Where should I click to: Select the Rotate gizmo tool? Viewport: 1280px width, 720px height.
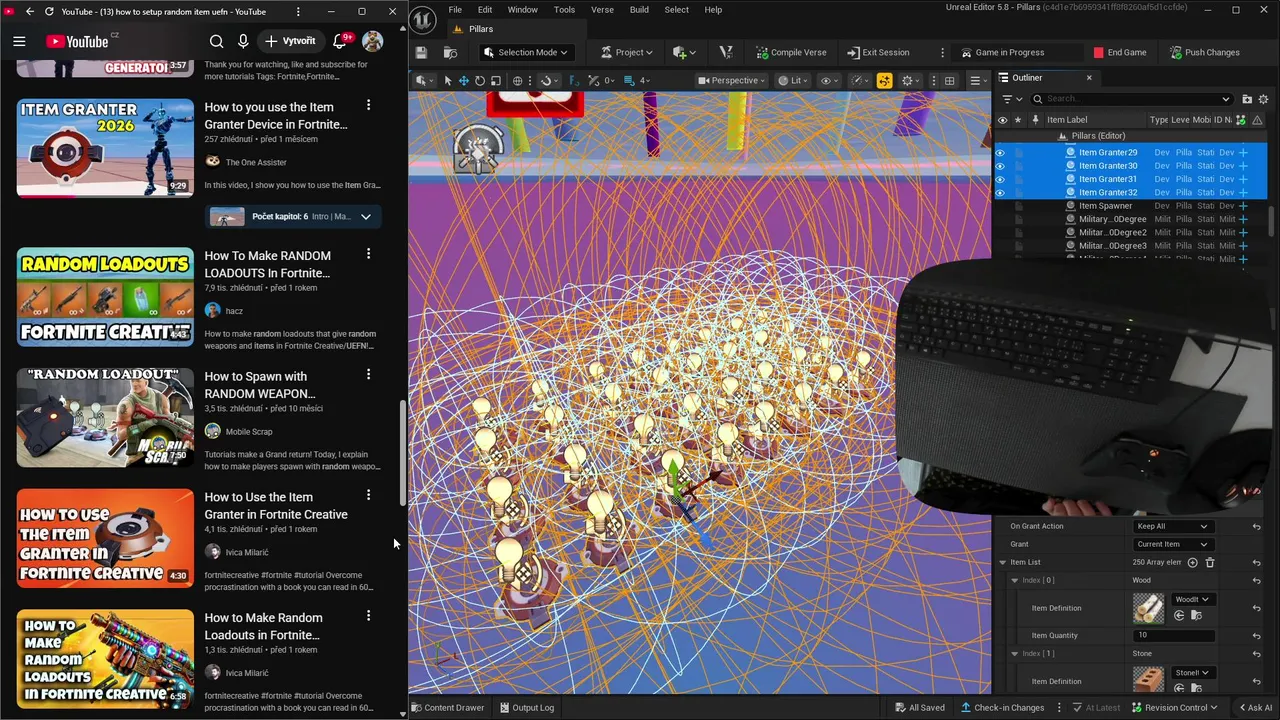pyautogui.click(x=480, y=80)
